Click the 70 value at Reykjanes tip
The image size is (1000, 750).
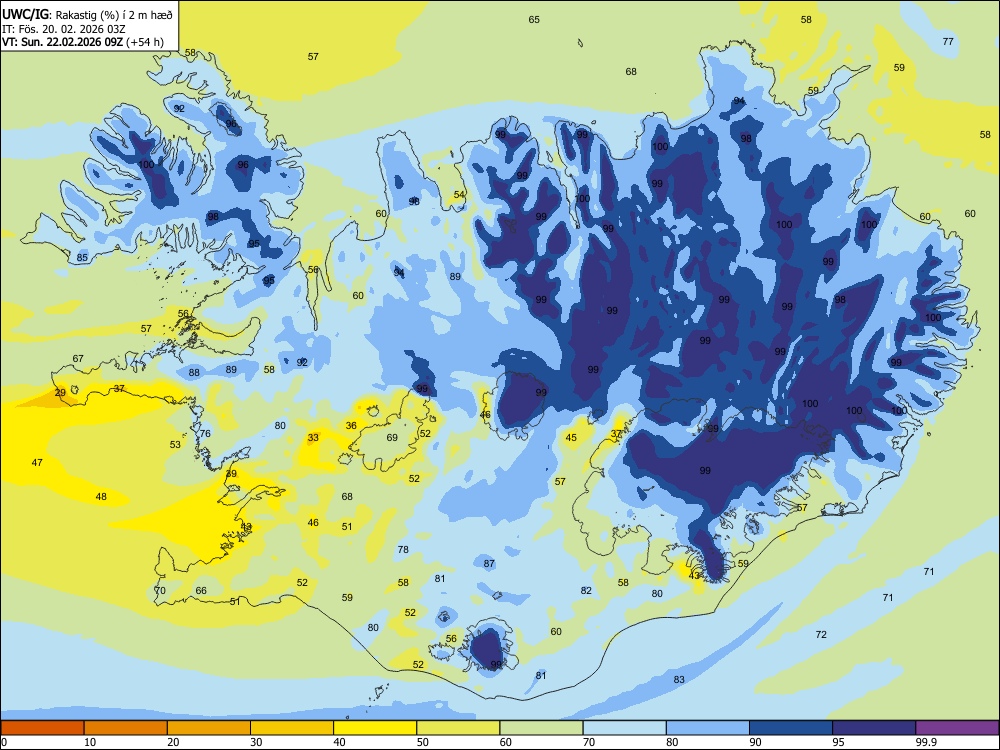[x=160, y=591]
